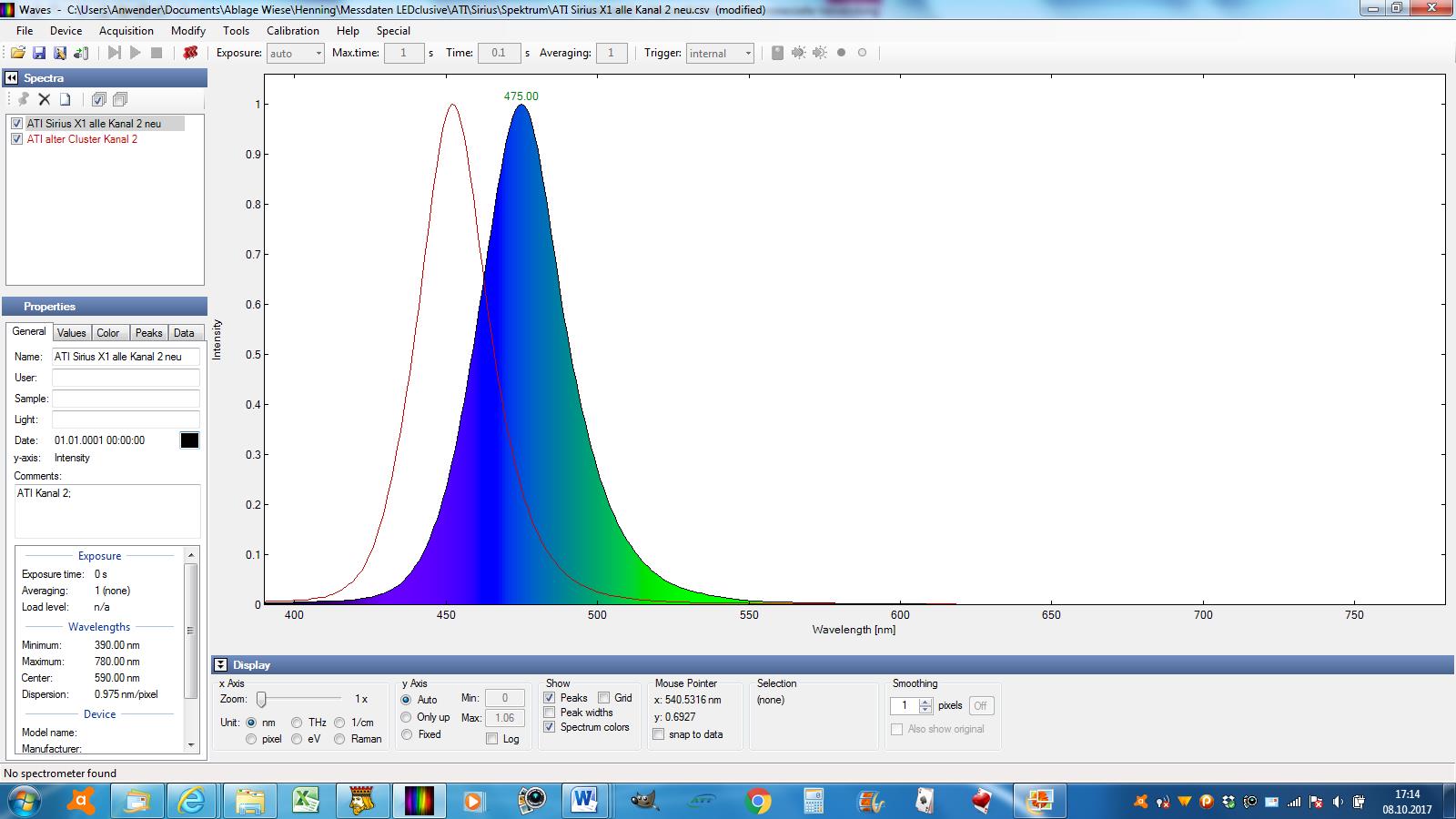This screenshot has width=1456, height=819.
Task: Click the uncheck-all spectra icon
Action: pyautogui.click(x=119, y=99)
